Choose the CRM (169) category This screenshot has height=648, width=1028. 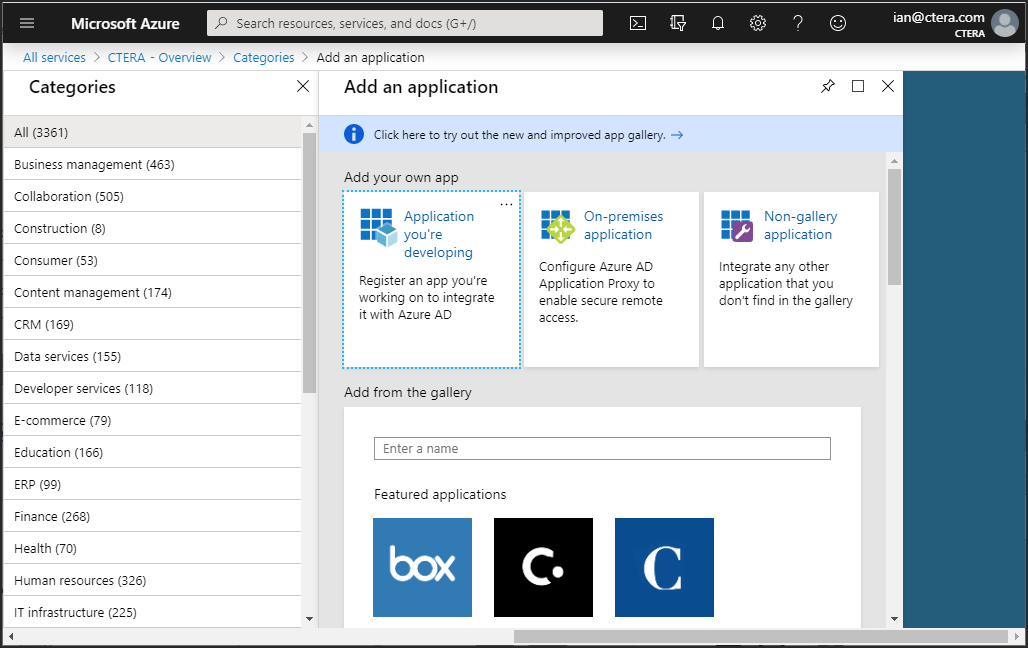(152, 325)
